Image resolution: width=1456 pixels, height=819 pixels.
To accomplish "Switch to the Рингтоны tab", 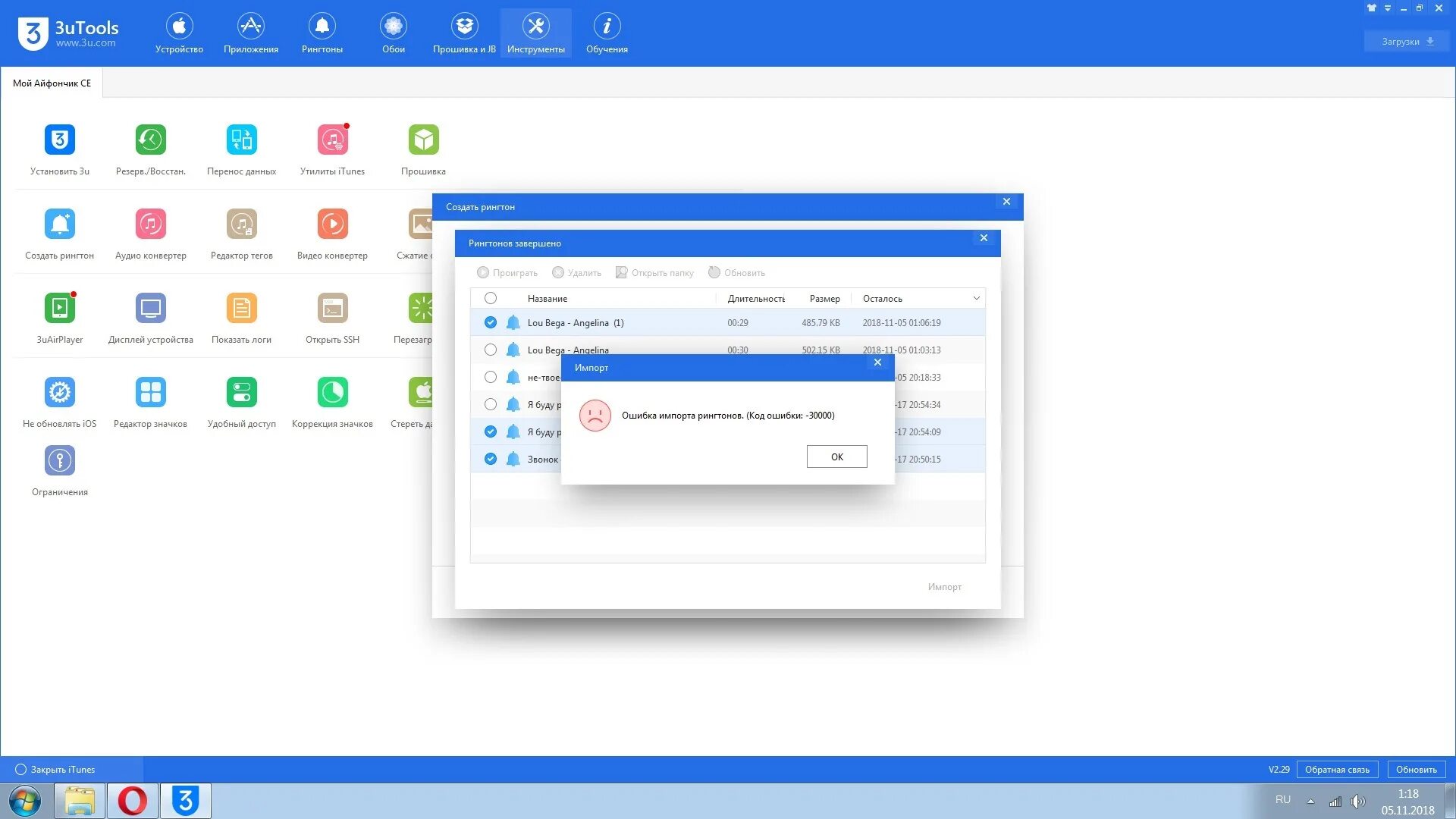I will coord(322,34).
